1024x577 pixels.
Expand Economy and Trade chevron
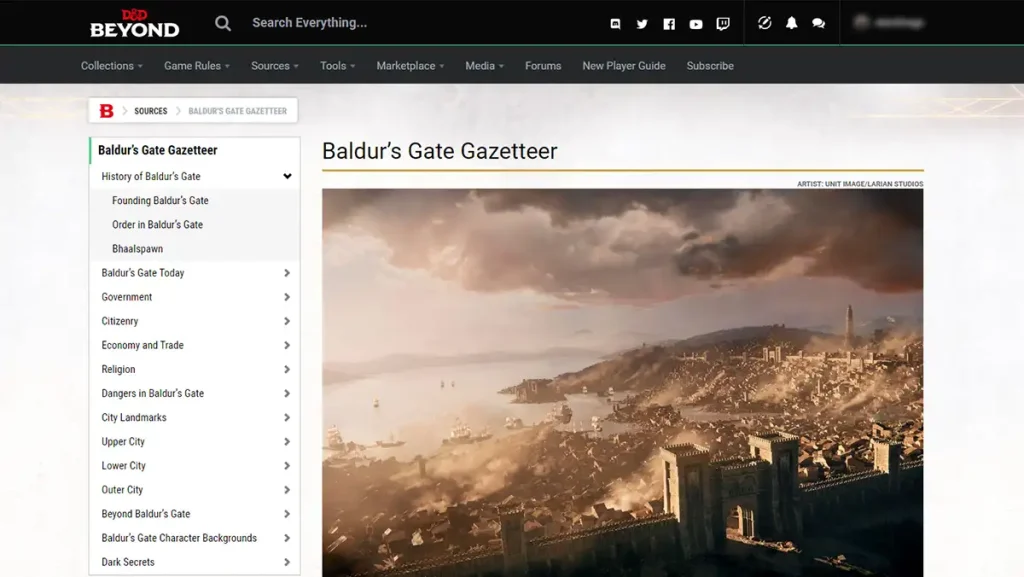(x=287, y=345)
